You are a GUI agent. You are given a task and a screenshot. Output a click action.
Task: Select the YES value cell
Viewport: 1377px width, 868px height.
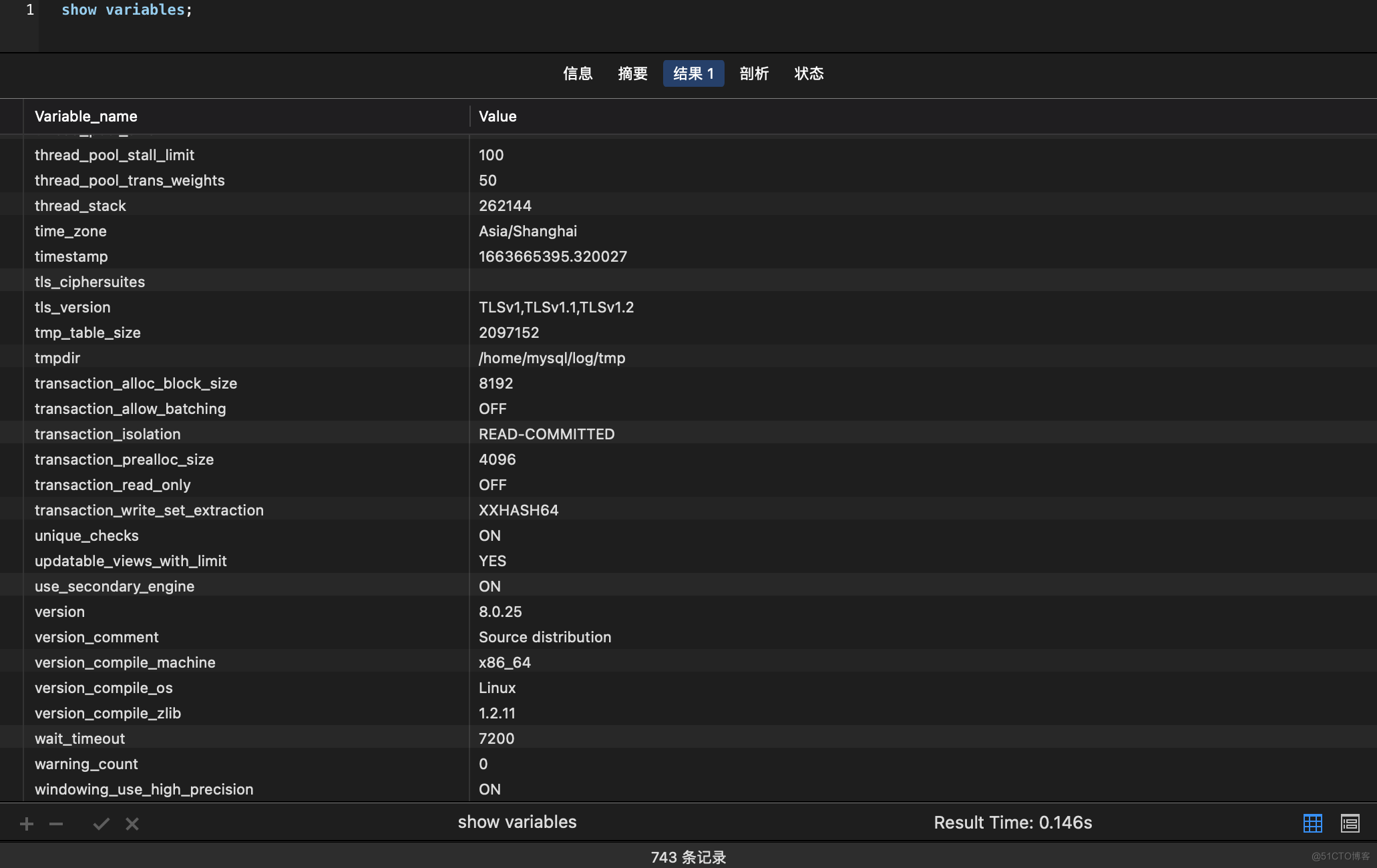(492, 561)
